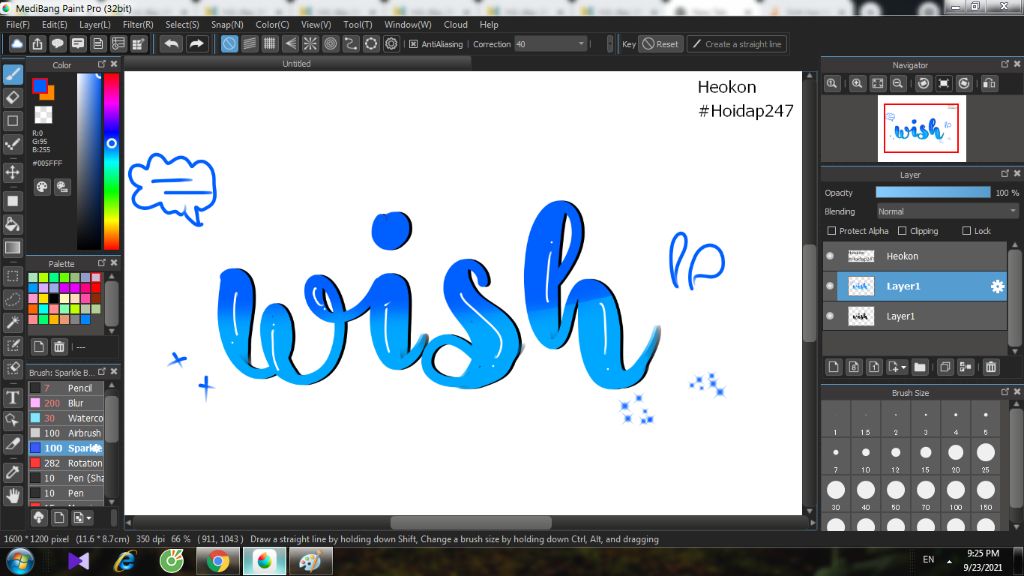Viewport: 1024px width, 576px height.
Task: Hide the bottom Layer1 layer
Action: point(830,316)
